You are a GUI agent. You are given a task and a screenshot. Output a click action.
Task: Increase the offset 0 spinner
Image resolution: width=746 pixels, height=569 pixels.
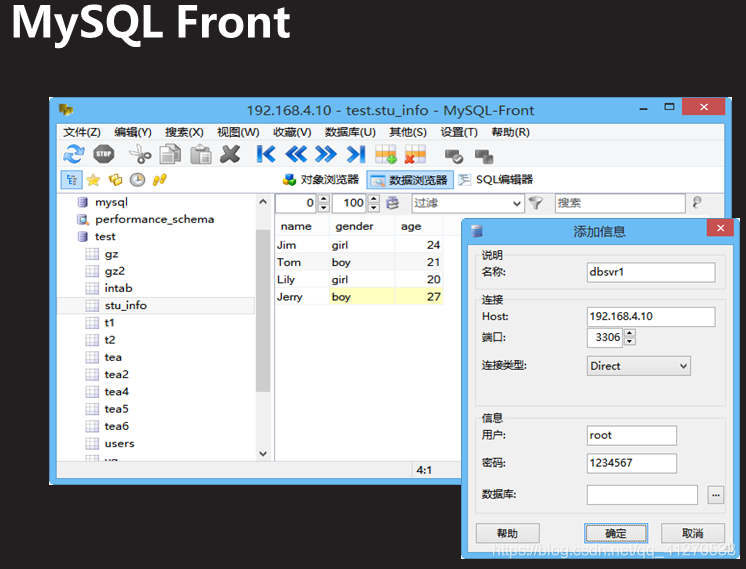(324, 199)
